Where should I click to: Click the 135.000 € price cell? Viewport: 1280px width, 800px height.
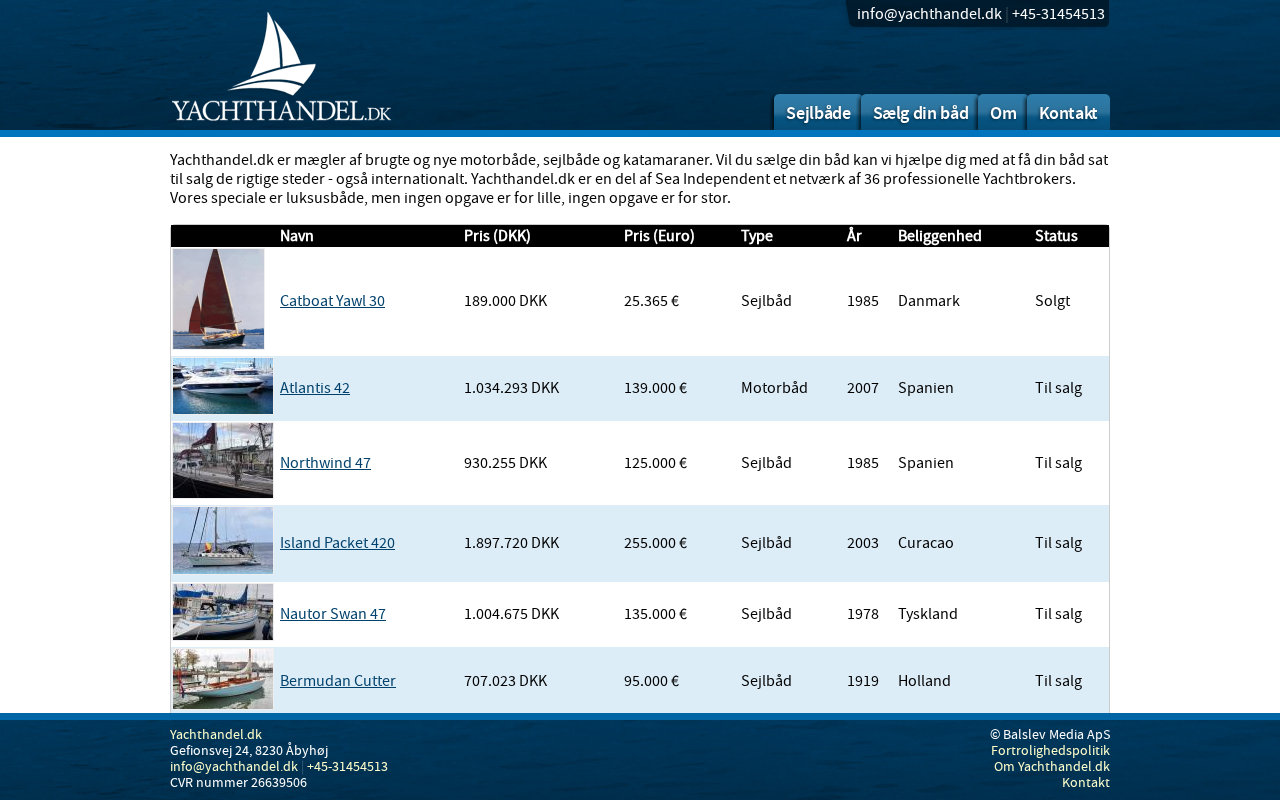pyautogui.click(x=656, y=614)
